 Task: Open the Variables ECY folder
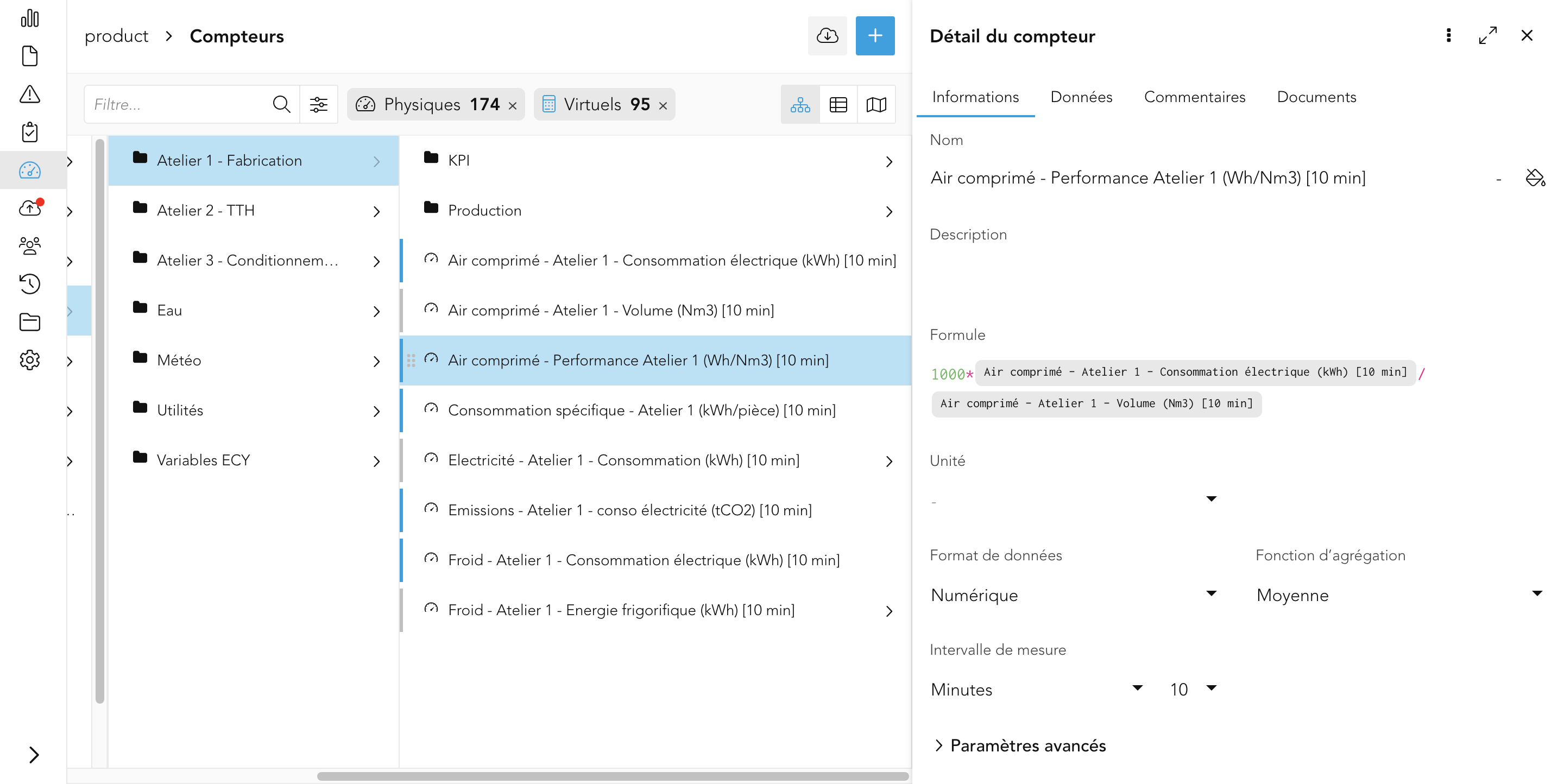(x=253, y=460)
